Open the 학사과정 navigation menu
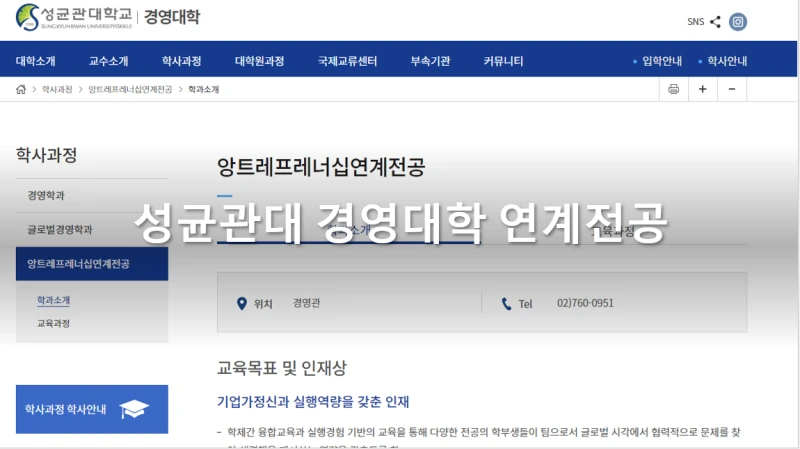This screenshot has width=800, height=449. click(x=182, y=61)
